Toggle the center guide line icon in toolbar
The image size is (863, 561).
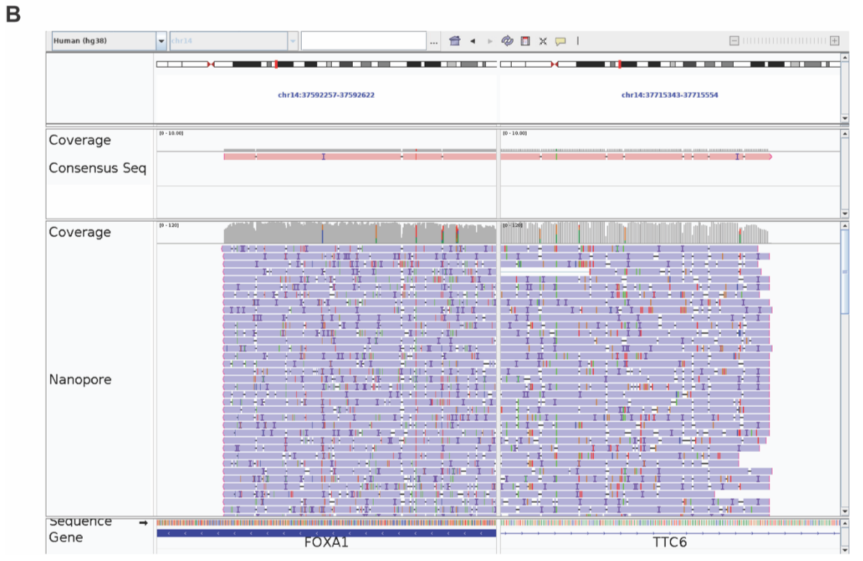tap(578, 41)
